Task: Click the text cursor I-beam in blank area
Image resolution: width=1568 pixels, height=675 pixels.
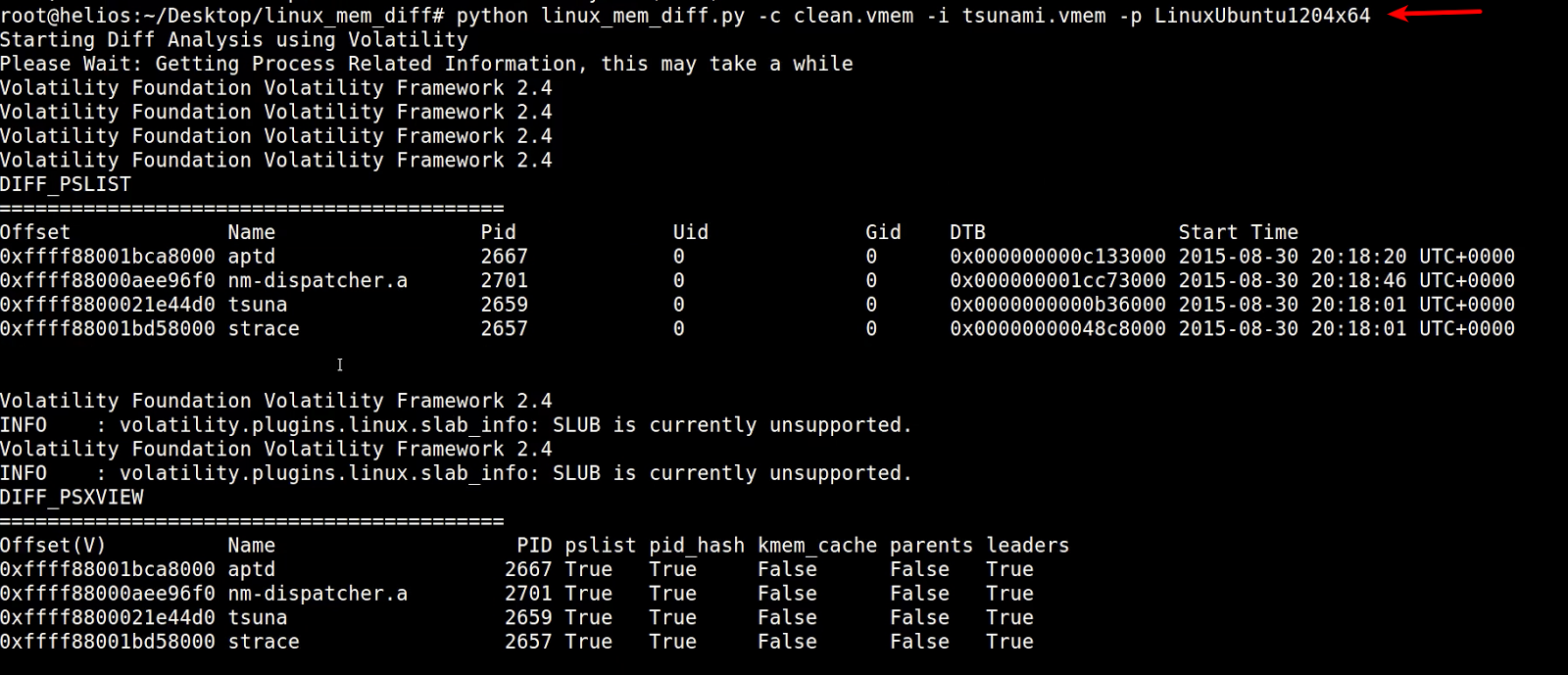Action: pos(340,364)
